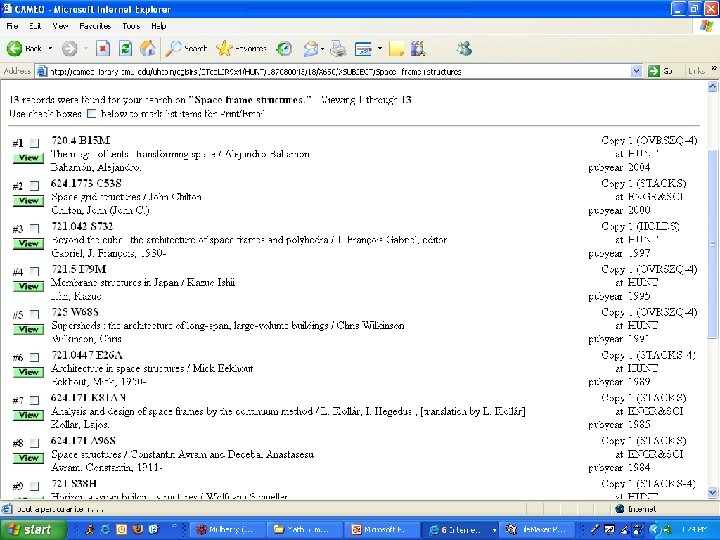Open the Help menu
The width and height of the screenshot is (720, 540).
[x=158, y=26]
